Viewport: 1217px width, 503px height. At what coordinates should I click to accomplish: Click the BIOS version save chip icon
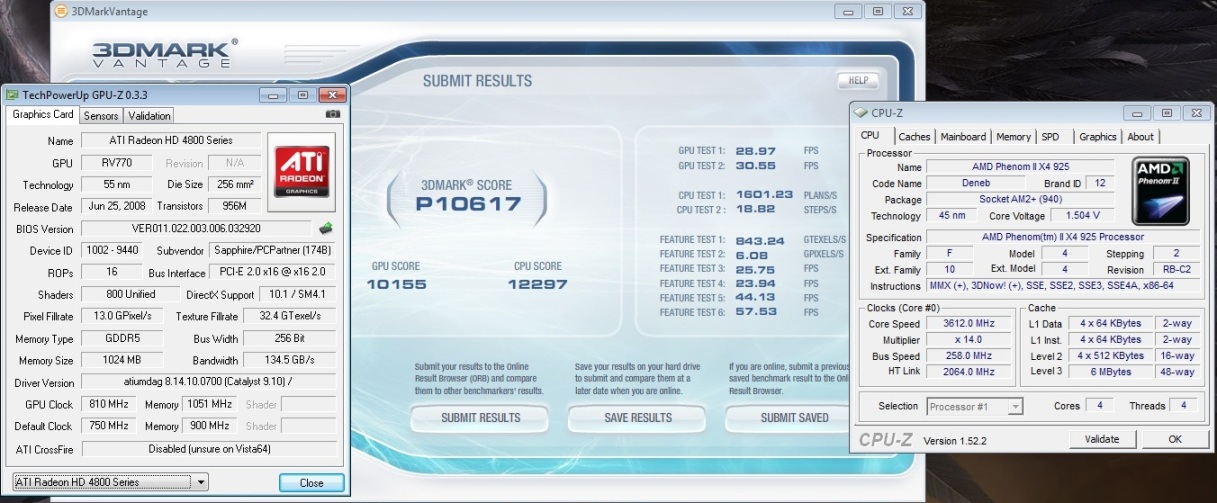pyautogui.click(x=324, y=228)
